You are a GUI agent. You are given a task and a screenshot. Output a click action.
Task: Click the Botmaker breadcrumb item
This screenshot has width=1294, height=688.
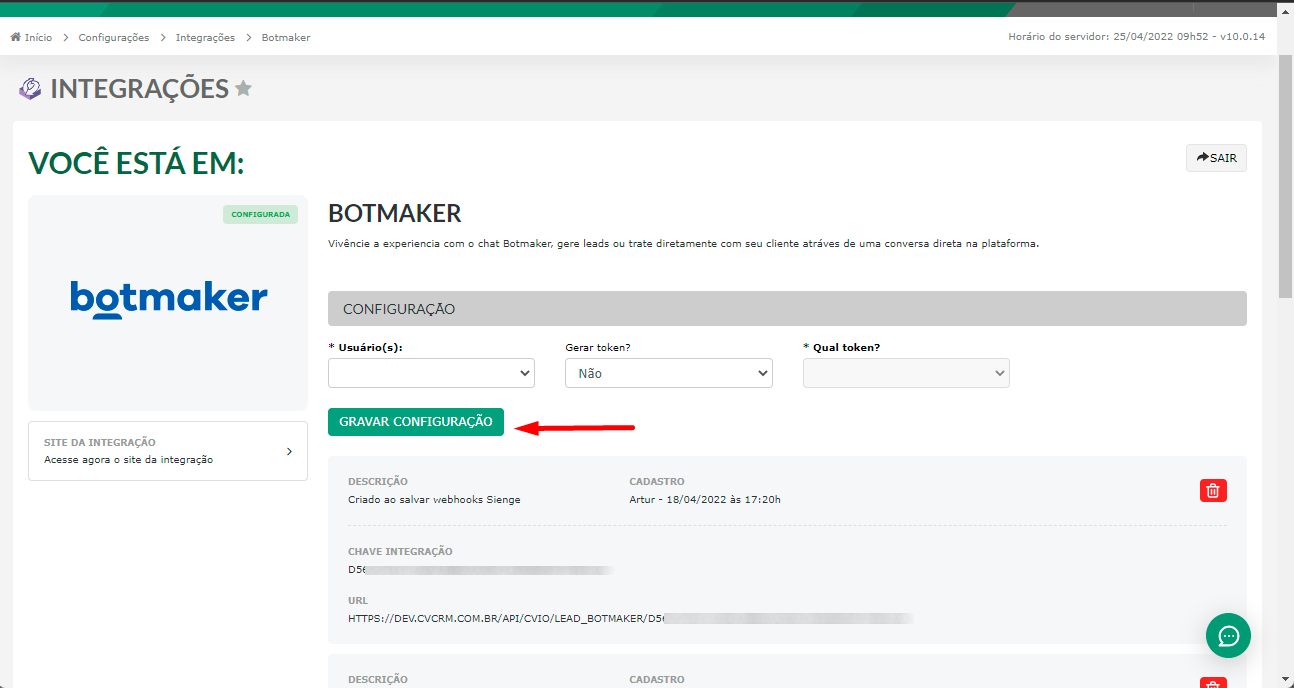(286, 38)
